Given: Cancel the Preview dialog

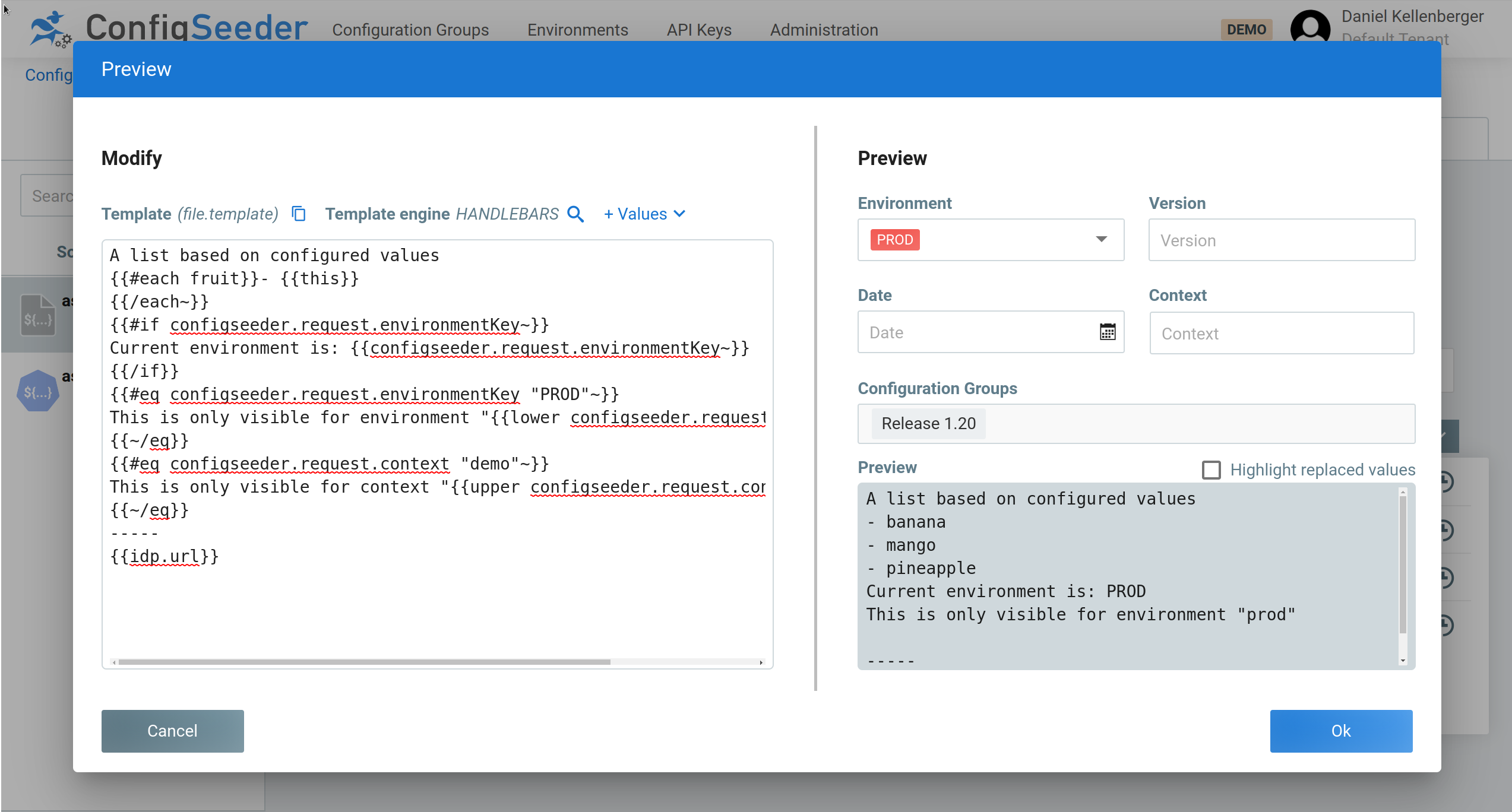Looking at the screenshot, I should (x=172, y=731).
